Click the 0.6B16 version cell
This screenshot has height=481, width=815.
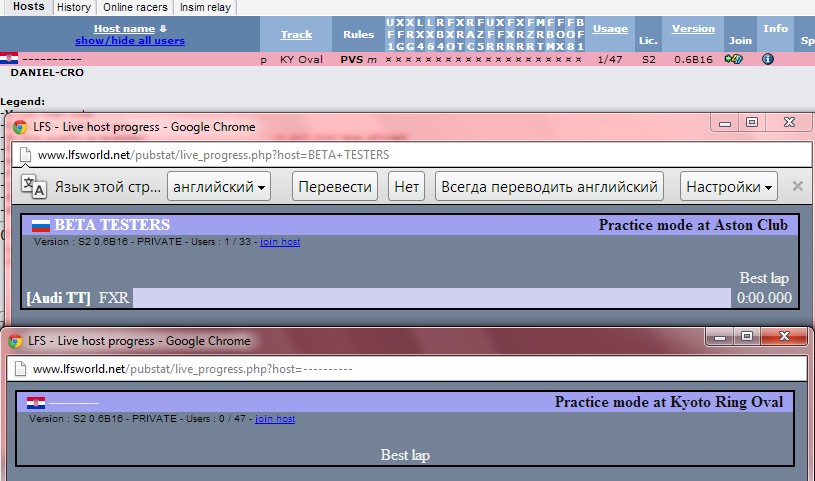(693, 59)
